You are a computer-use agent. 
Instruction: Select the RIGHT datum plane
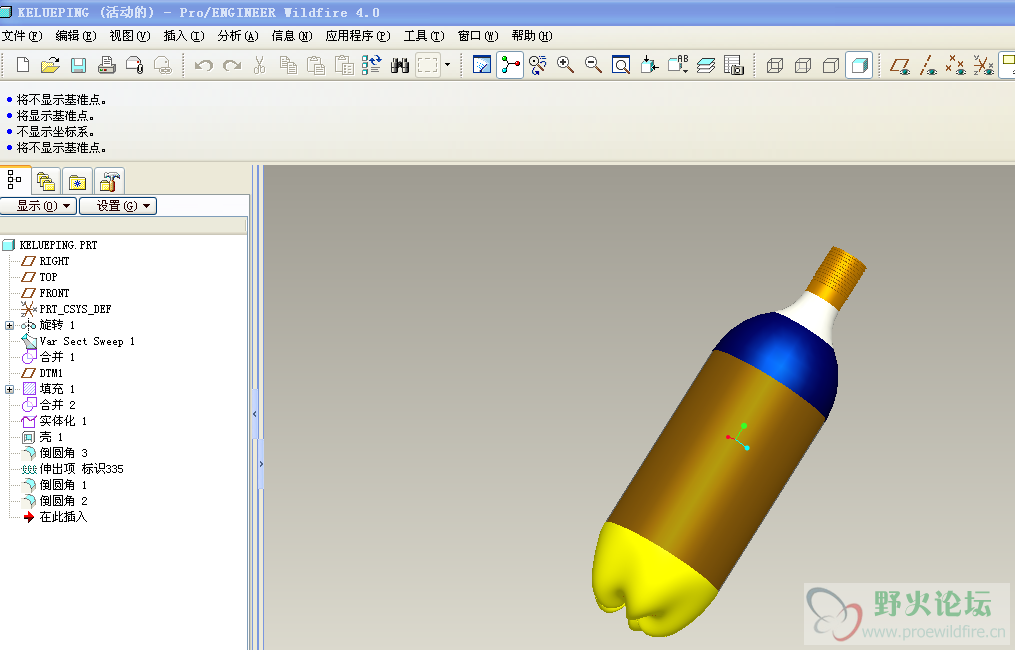pyautogui.click(x=45, y=261)
